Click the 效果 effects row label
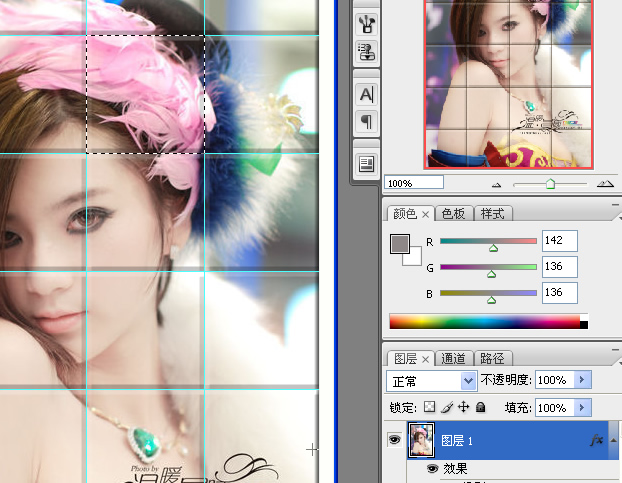The height and width of the screenshot is (483, 622). [x=455, y=469]
